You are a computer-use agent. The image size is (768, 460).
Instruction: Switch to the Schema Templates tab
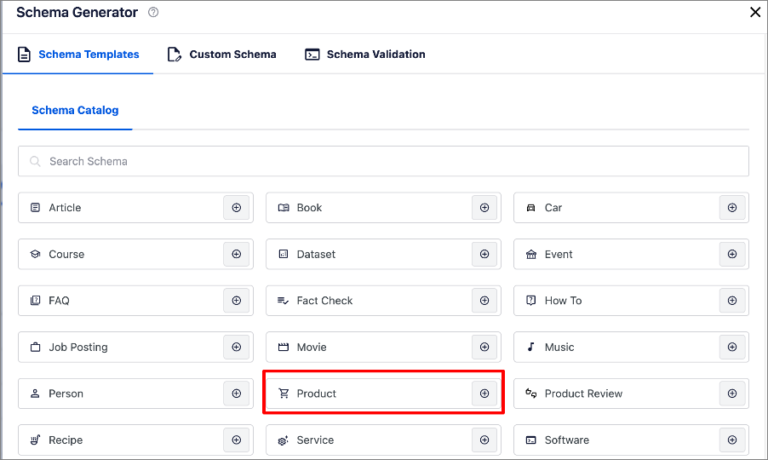pos(78,54)
